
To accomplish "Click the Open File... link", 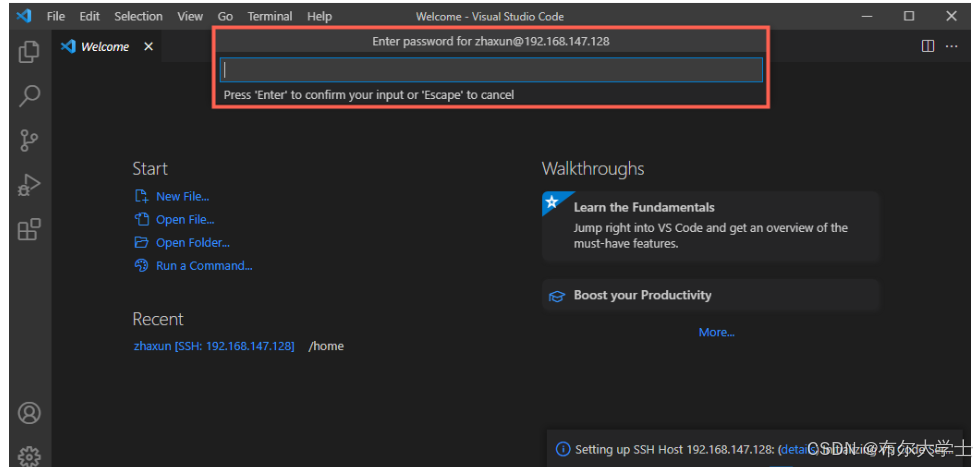I will coord(185,219).
